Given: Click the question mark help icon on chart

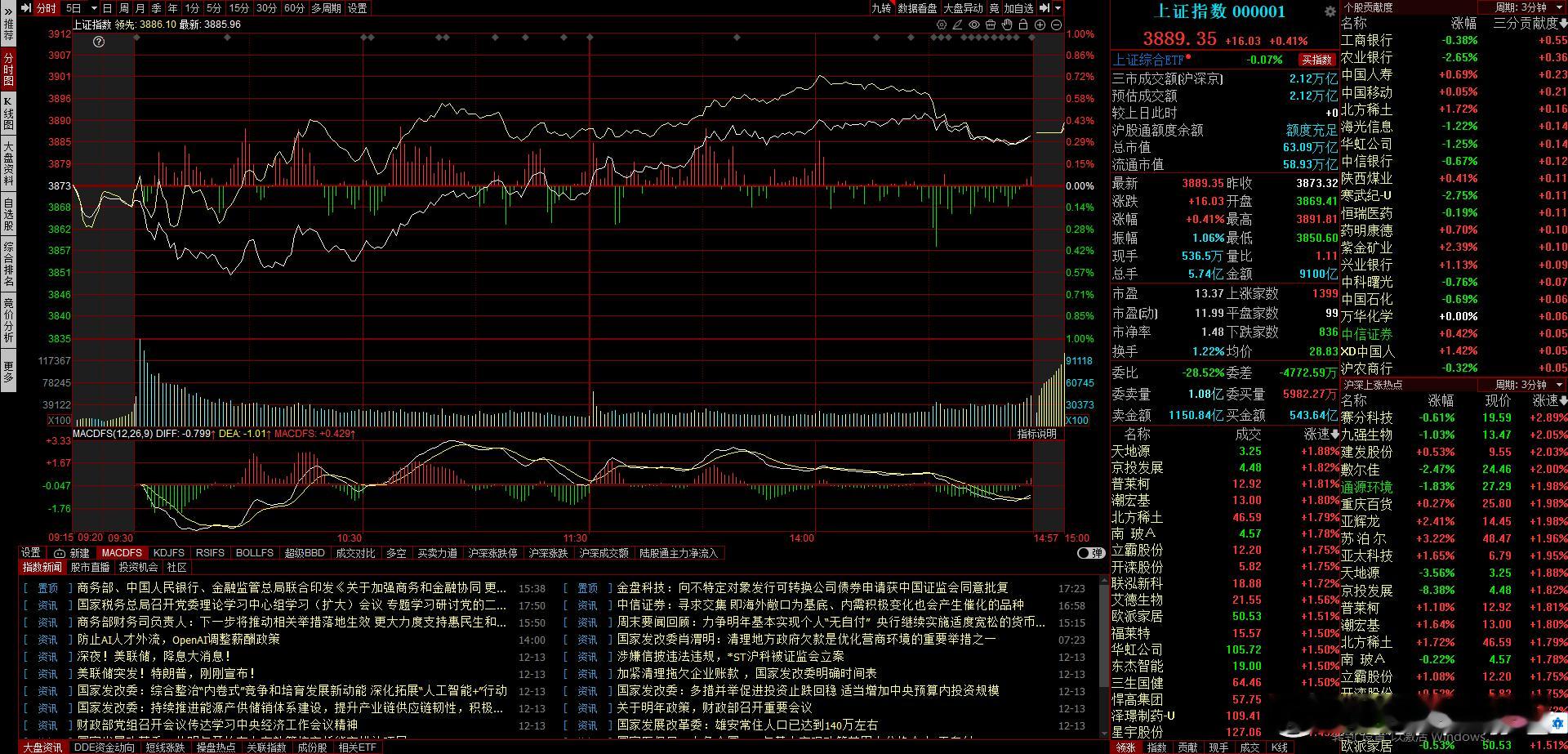Looking at the screenshot, I should [99, 42].
